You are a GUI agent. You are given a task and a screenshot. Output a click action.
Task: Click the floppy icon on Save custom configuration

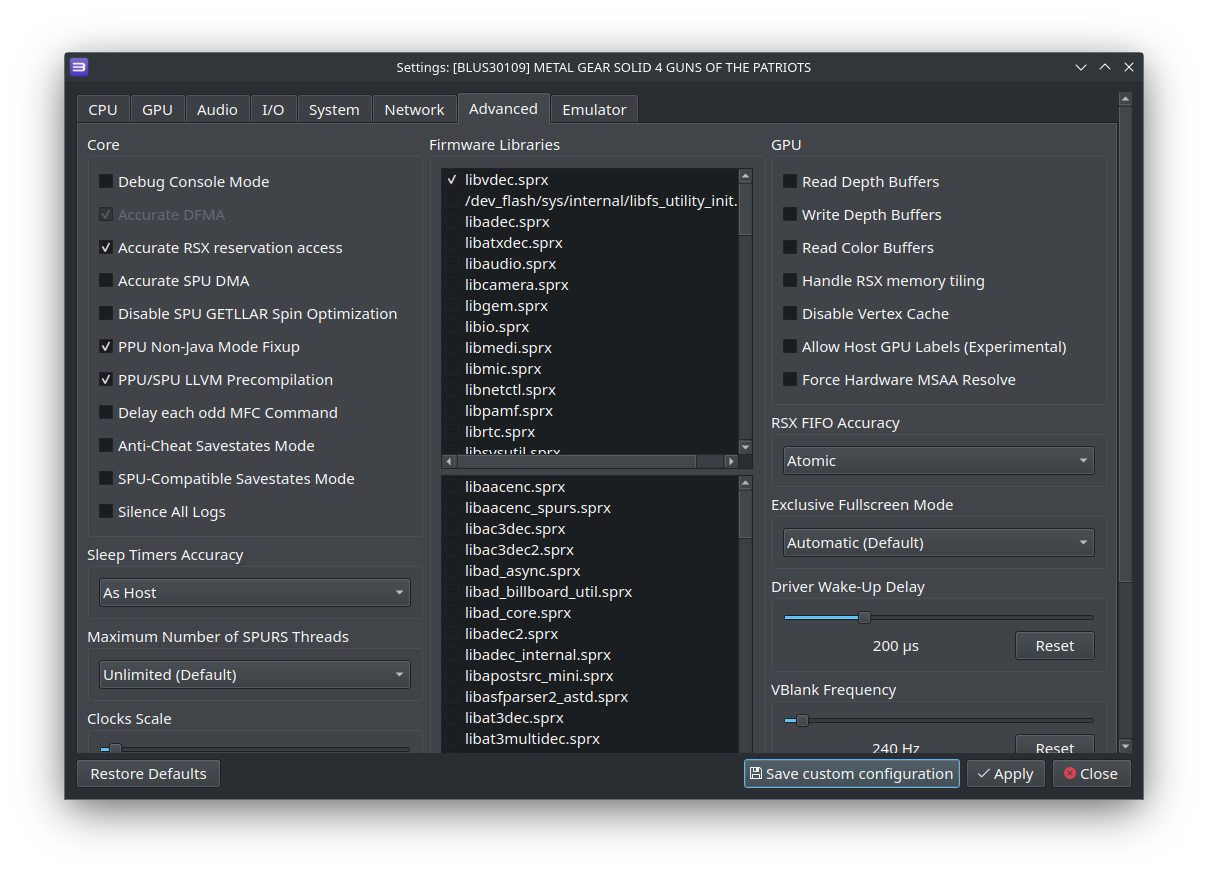point(756,773)
